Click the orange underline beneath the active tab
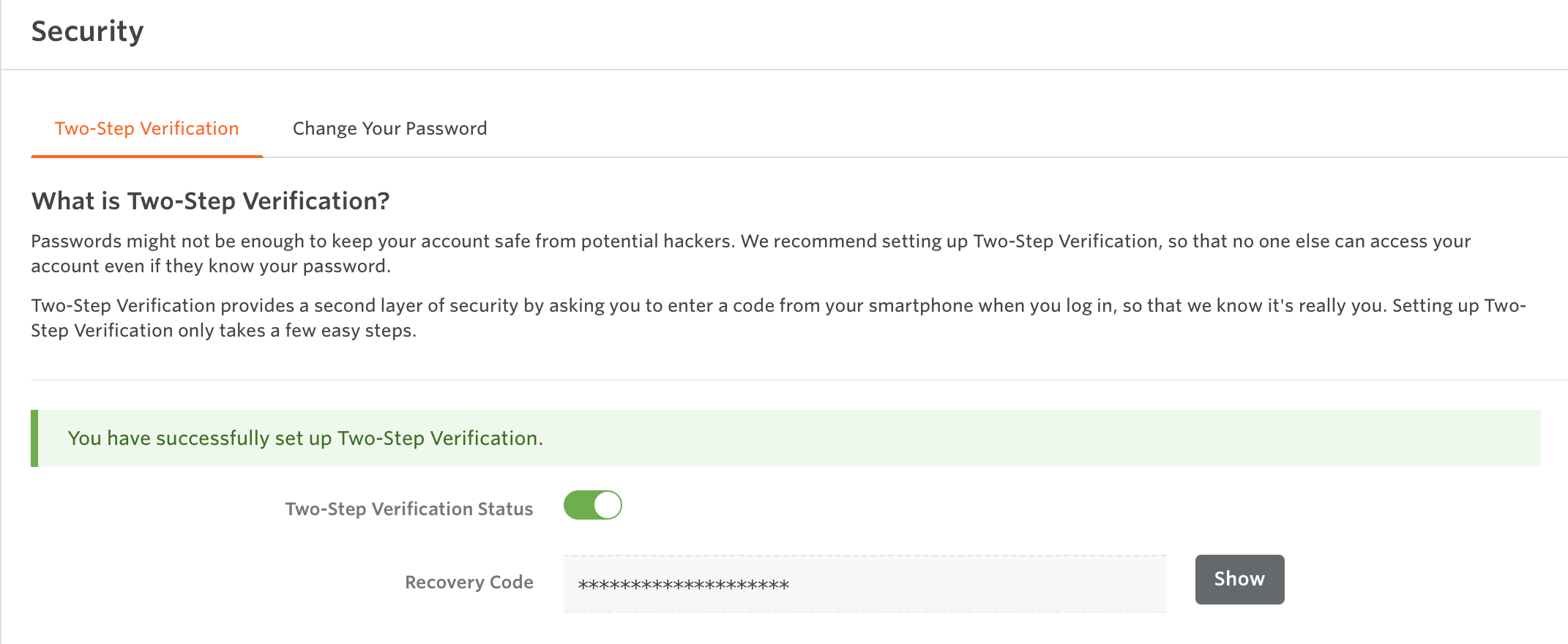The image size is (1568, 644). pyautogui.click(x=146, y=156)
